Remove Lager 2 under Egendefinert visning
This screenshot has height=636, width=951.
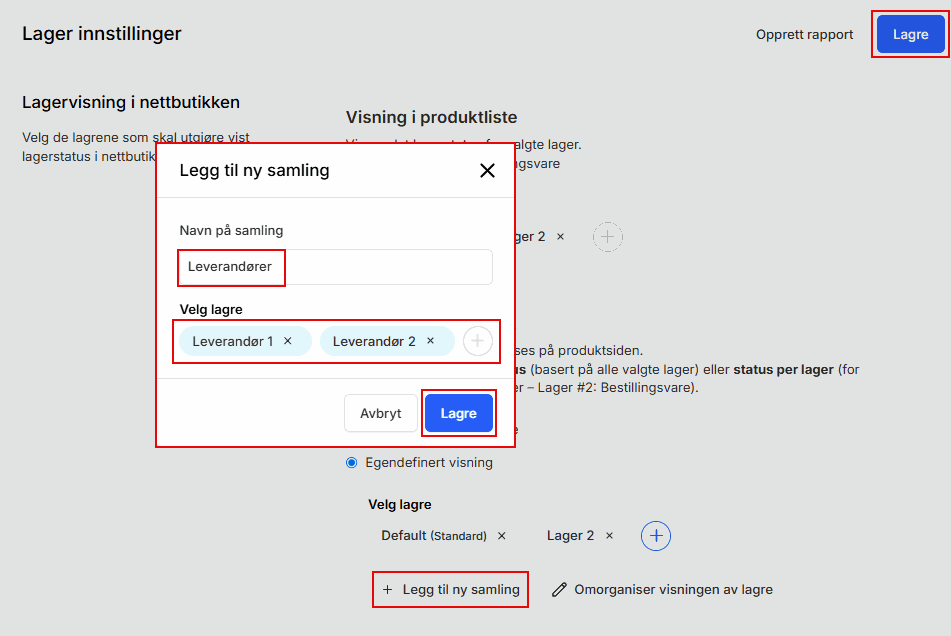(x=610, y=536)
